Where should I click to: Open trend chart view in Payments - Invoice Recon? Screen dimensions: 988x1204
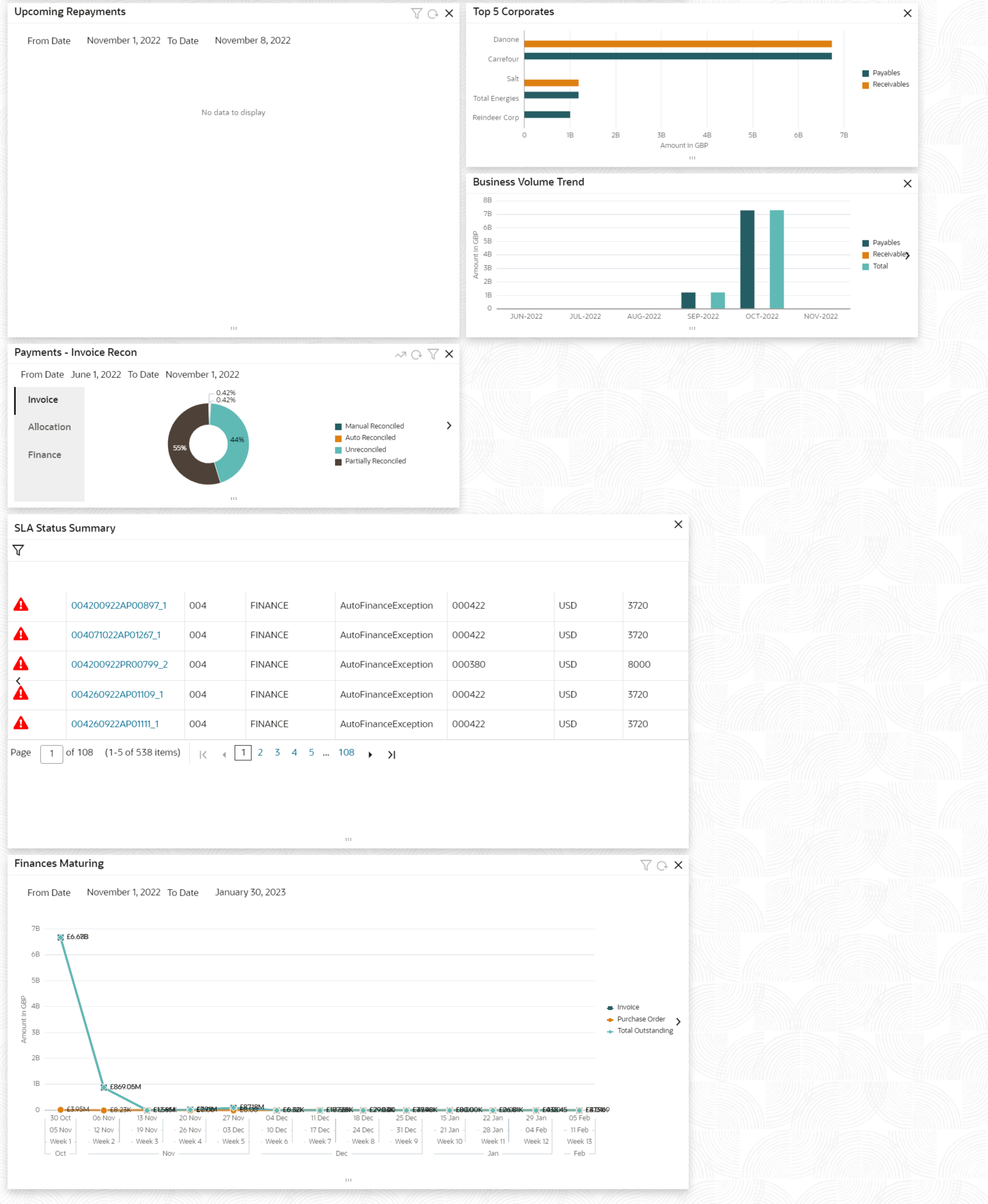point(401,355)
